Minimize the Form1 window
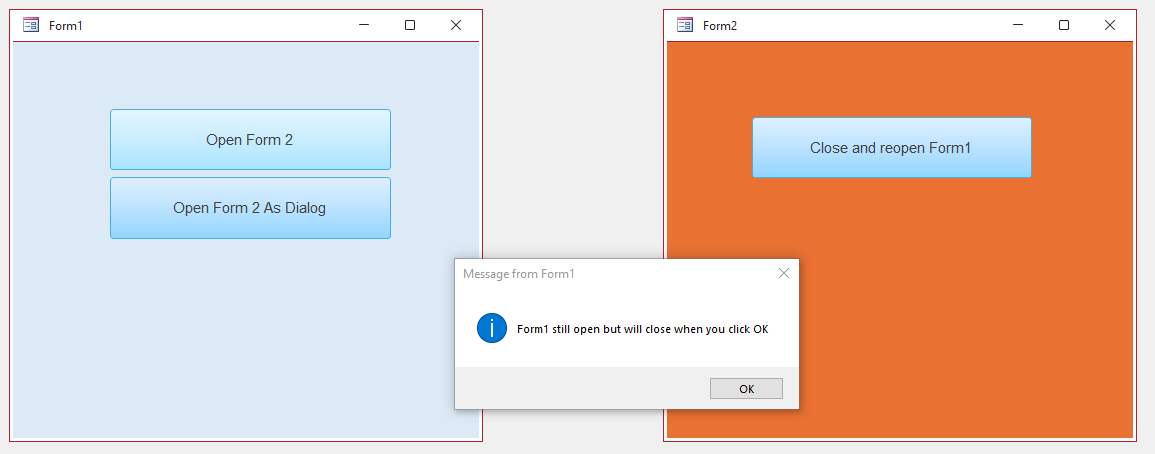Viewport: 1155px width, 454px height. pyautogui.click(x=364, y=25)
